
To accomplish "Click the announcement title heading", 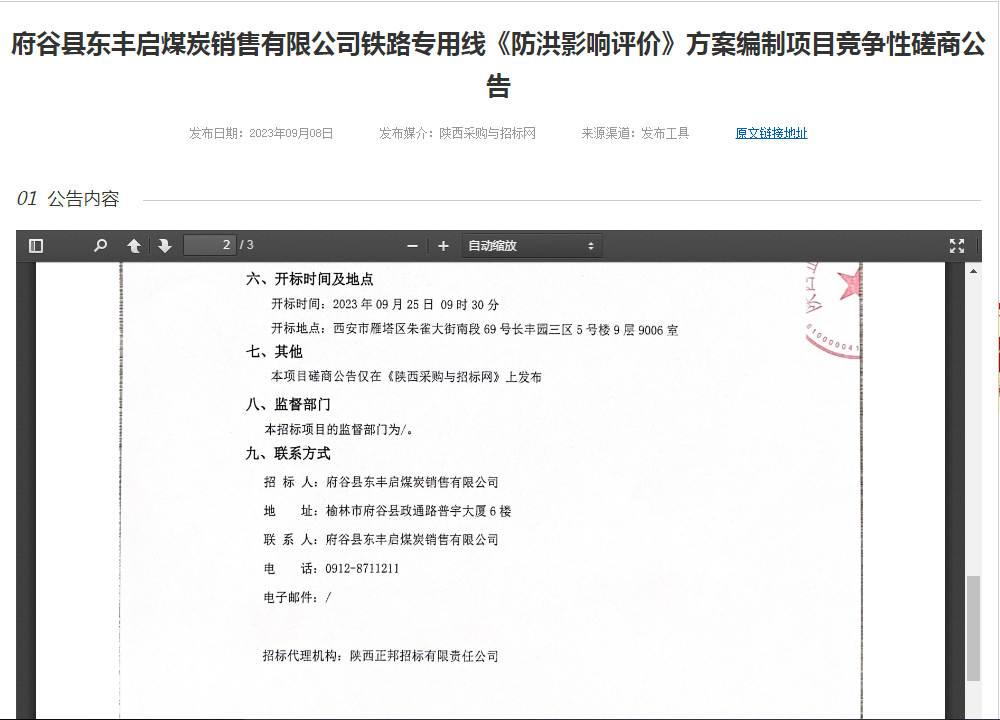I will tap(499, 64).
